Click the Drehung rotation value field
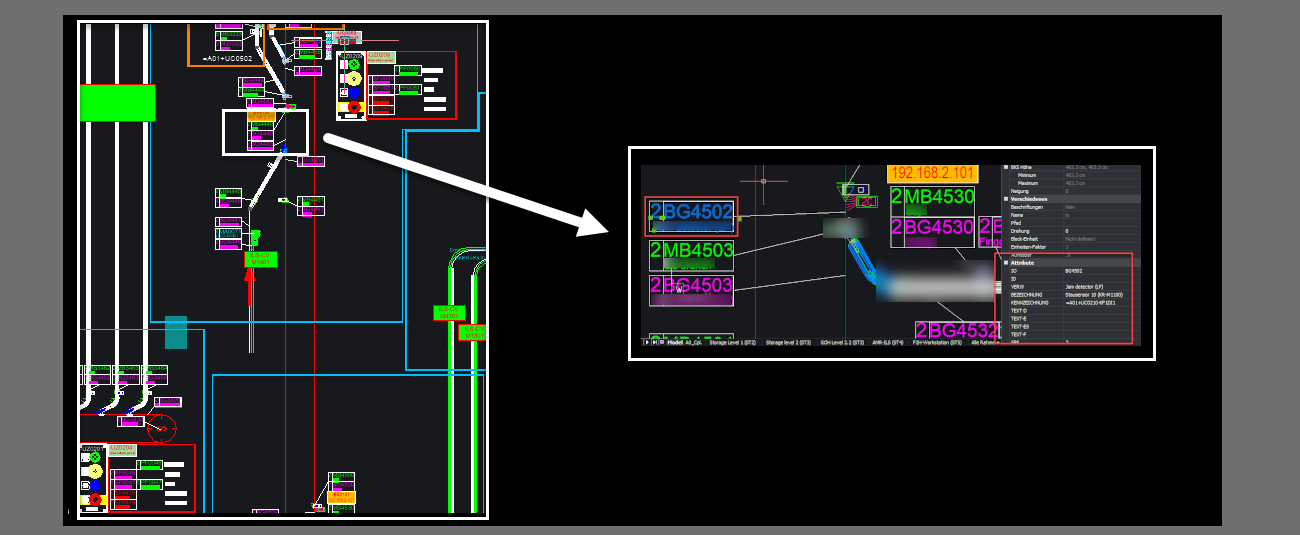 pyautogui.click(x=1068, y=231)
